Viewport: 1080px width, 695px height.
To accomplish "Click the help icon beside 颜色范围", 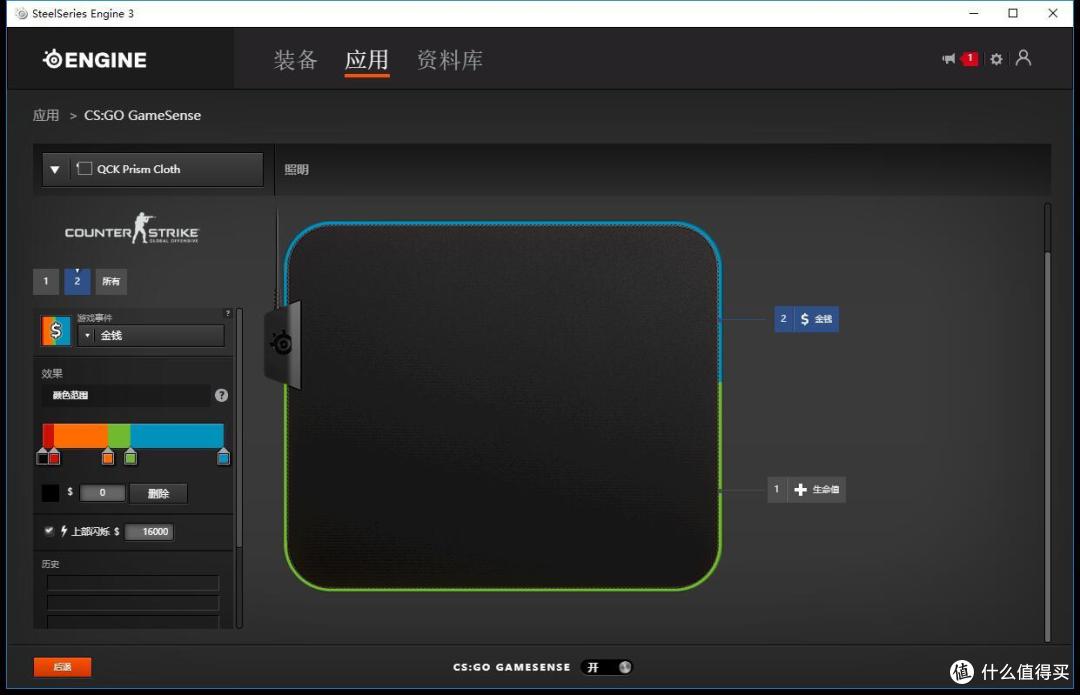I will click(221, 395).
